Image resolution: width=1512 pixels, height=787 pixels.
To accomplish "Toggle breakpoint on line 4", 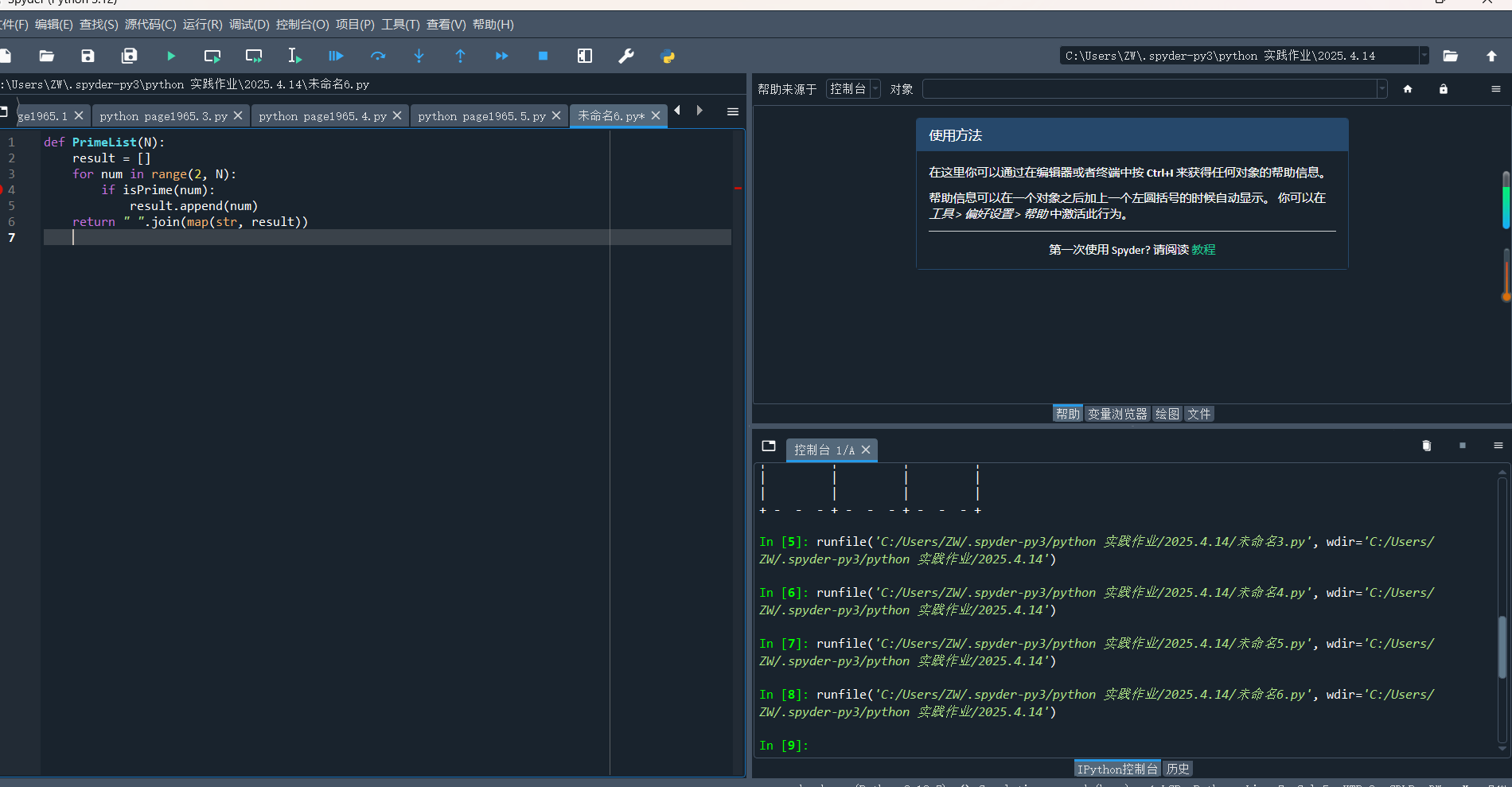I will (x=3, y=189).
